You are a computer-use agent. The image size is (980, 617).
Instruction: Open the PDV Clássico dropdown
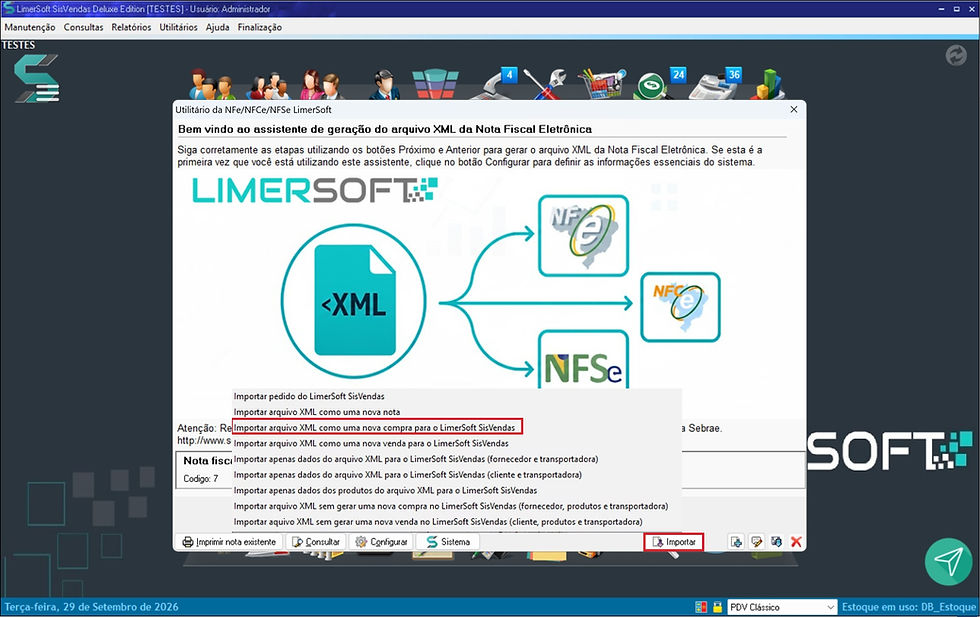point(782,607)
